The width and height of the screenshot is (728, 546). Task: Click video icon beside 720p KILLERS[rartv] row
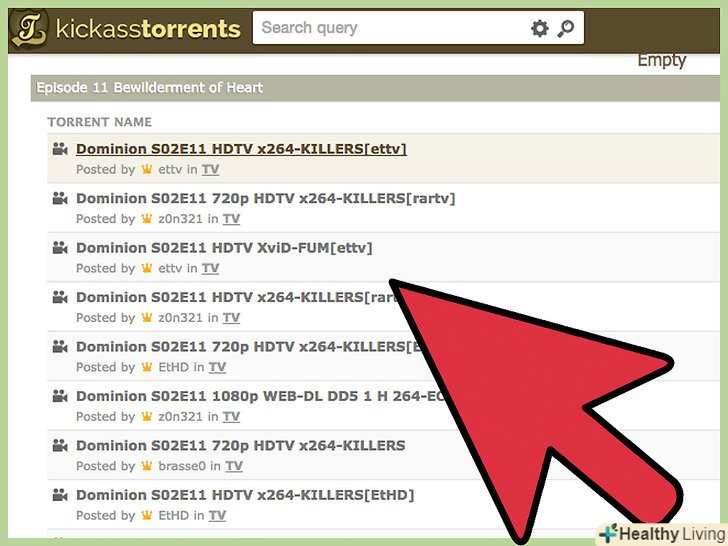pyautogui.click(x=60, y=199)
